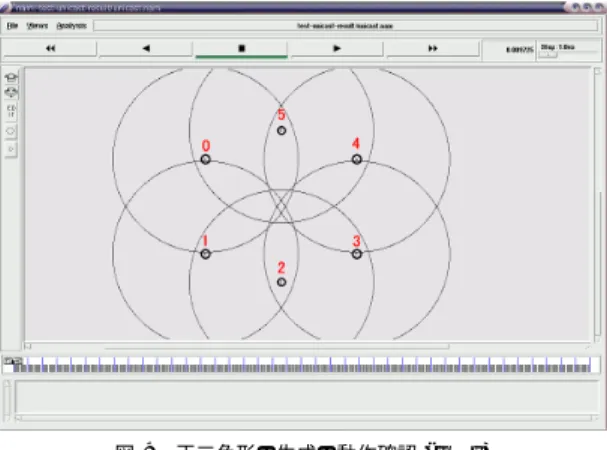
Task: Select node 3 in the topology
Action: tap(357, 254)
